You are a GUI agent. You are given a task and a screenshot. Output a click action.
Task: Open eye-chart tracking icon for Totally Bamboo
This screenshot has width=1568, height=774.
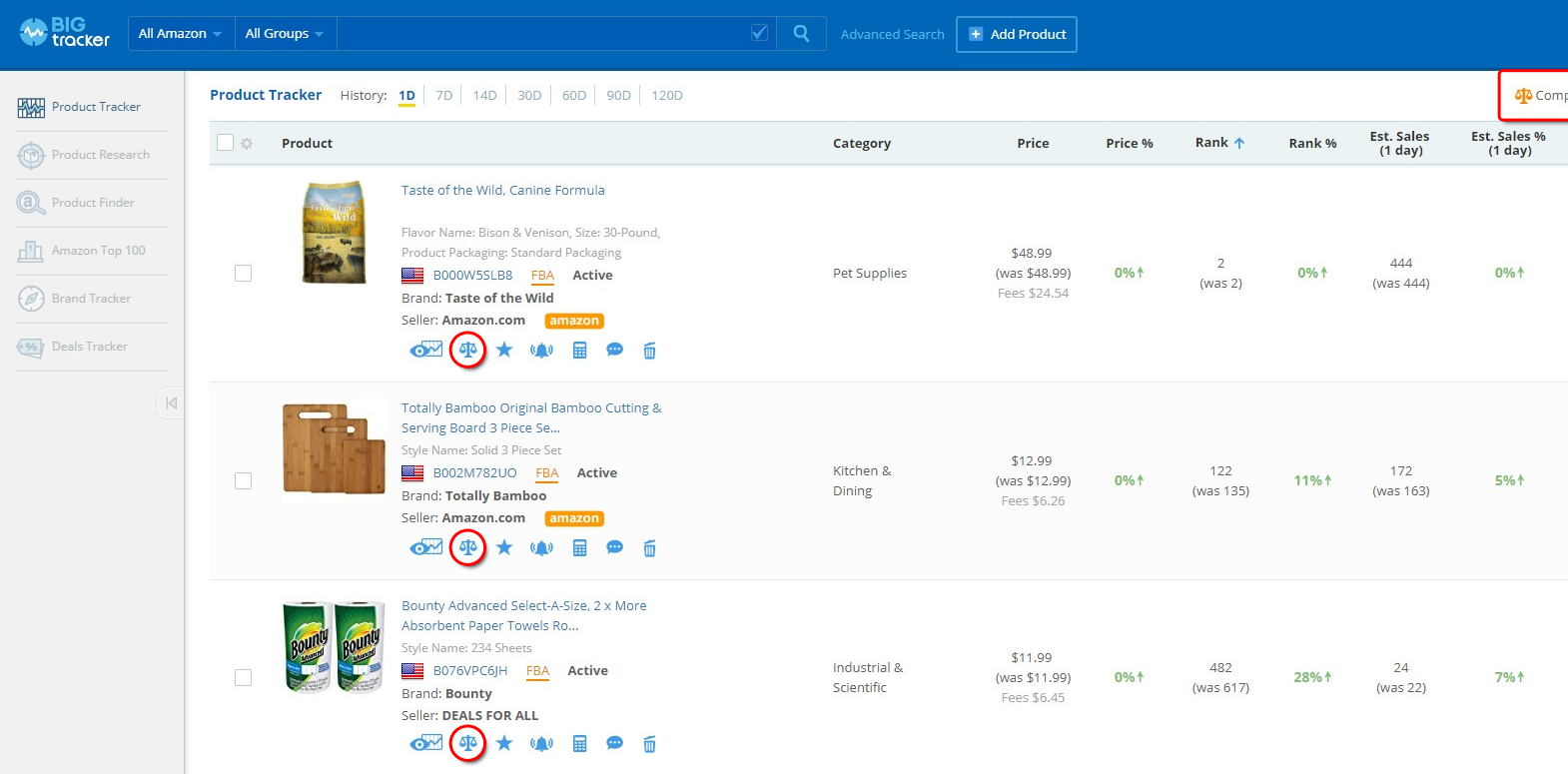coord(426,547)
